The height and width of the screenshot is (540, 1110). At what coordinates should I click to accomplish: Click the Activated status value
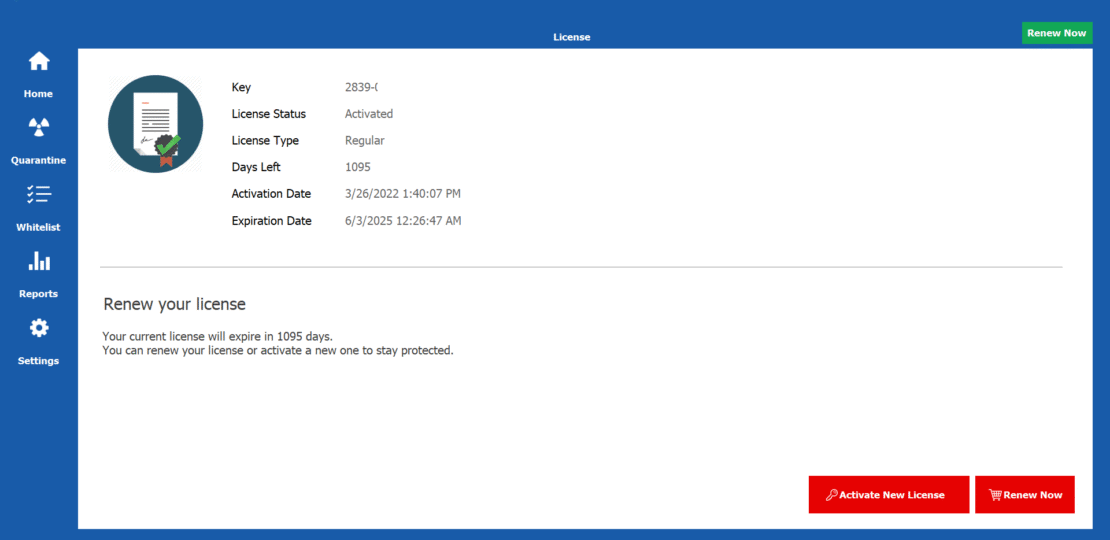369,113
